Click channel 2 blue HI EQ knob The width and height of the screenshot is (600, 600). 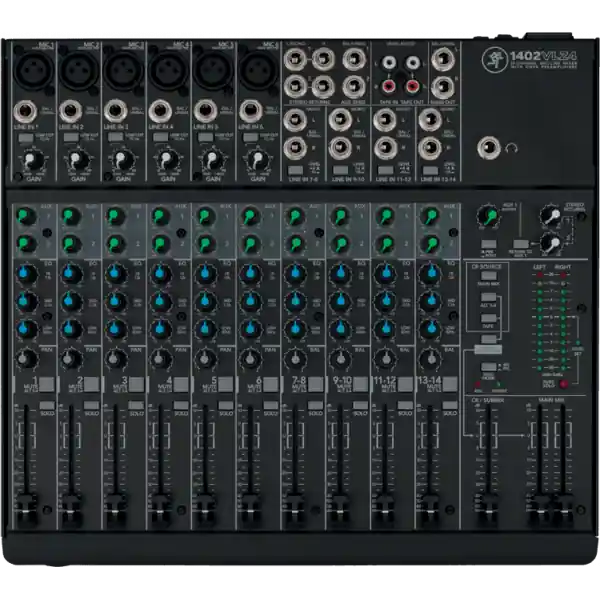click(71, 274)
